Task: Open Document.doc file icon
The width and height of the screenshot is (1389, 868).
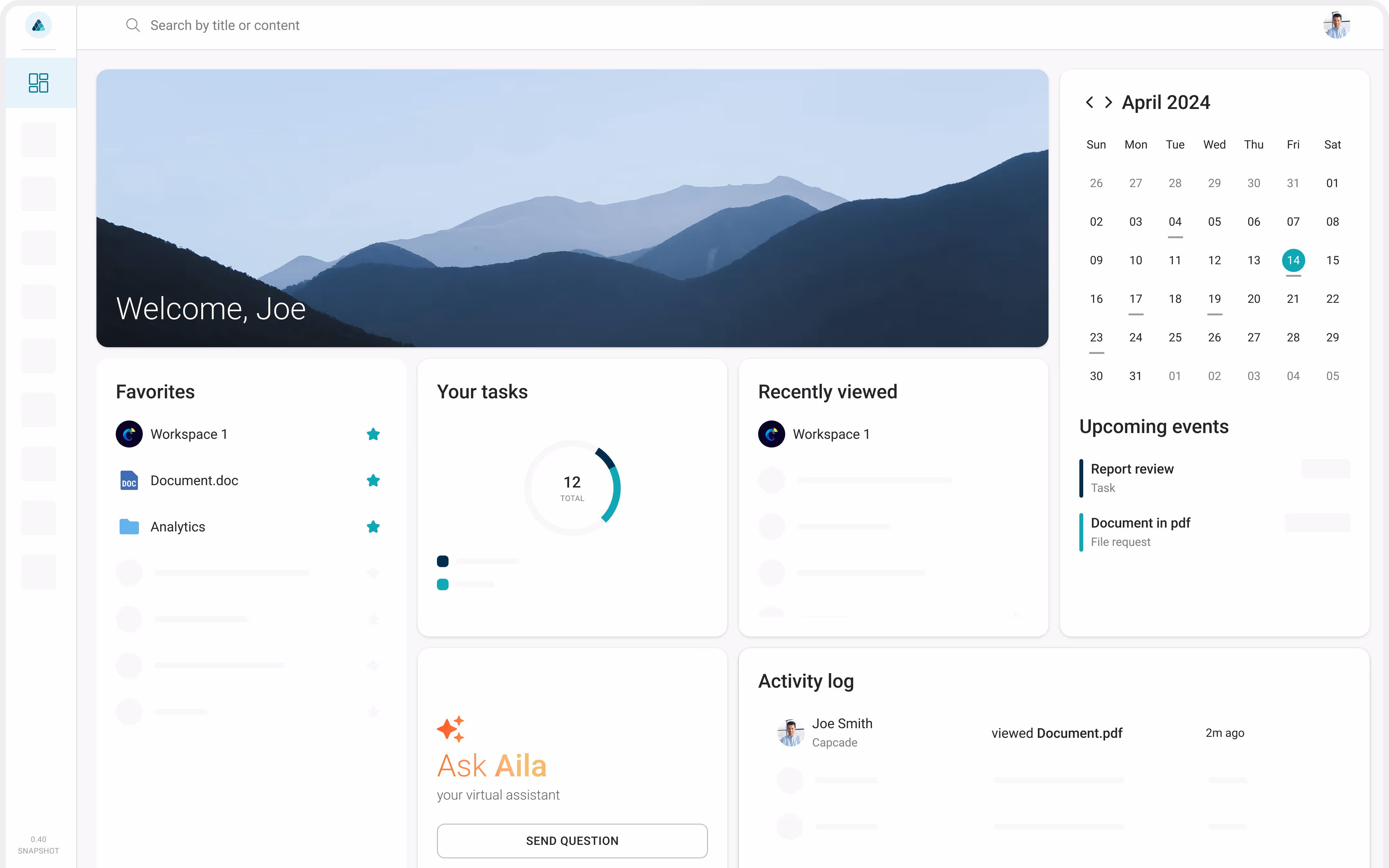Action: point(129,481)
